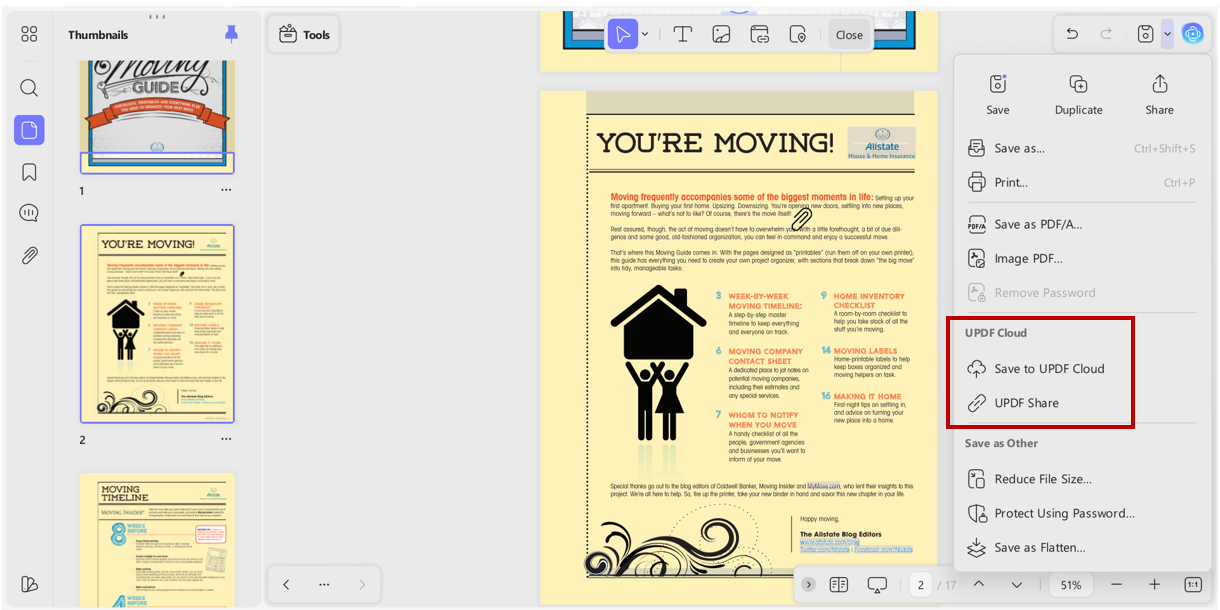1220x610 pixels.
Task: Zoom out with the minus button
Action: pos(1116,584)
